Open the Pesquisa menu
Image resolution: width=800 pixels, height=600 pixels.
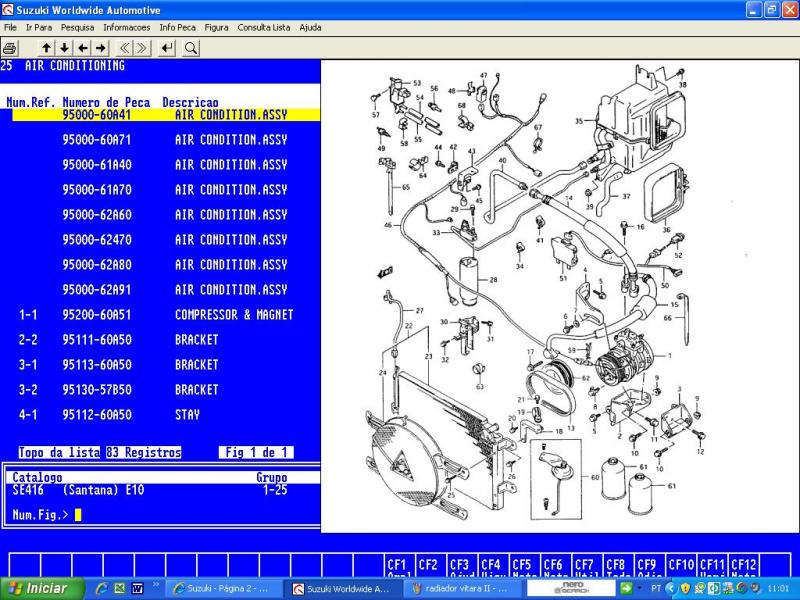(78, 28)
